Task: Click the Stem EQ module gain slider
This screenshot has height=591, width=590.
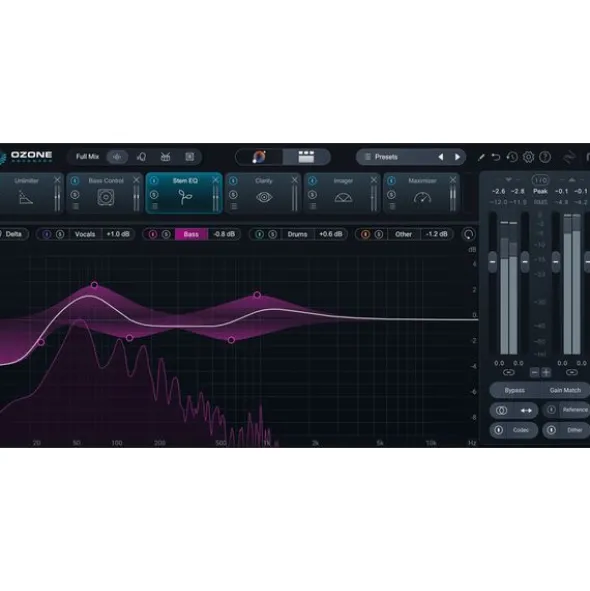Action: point(215,198)
